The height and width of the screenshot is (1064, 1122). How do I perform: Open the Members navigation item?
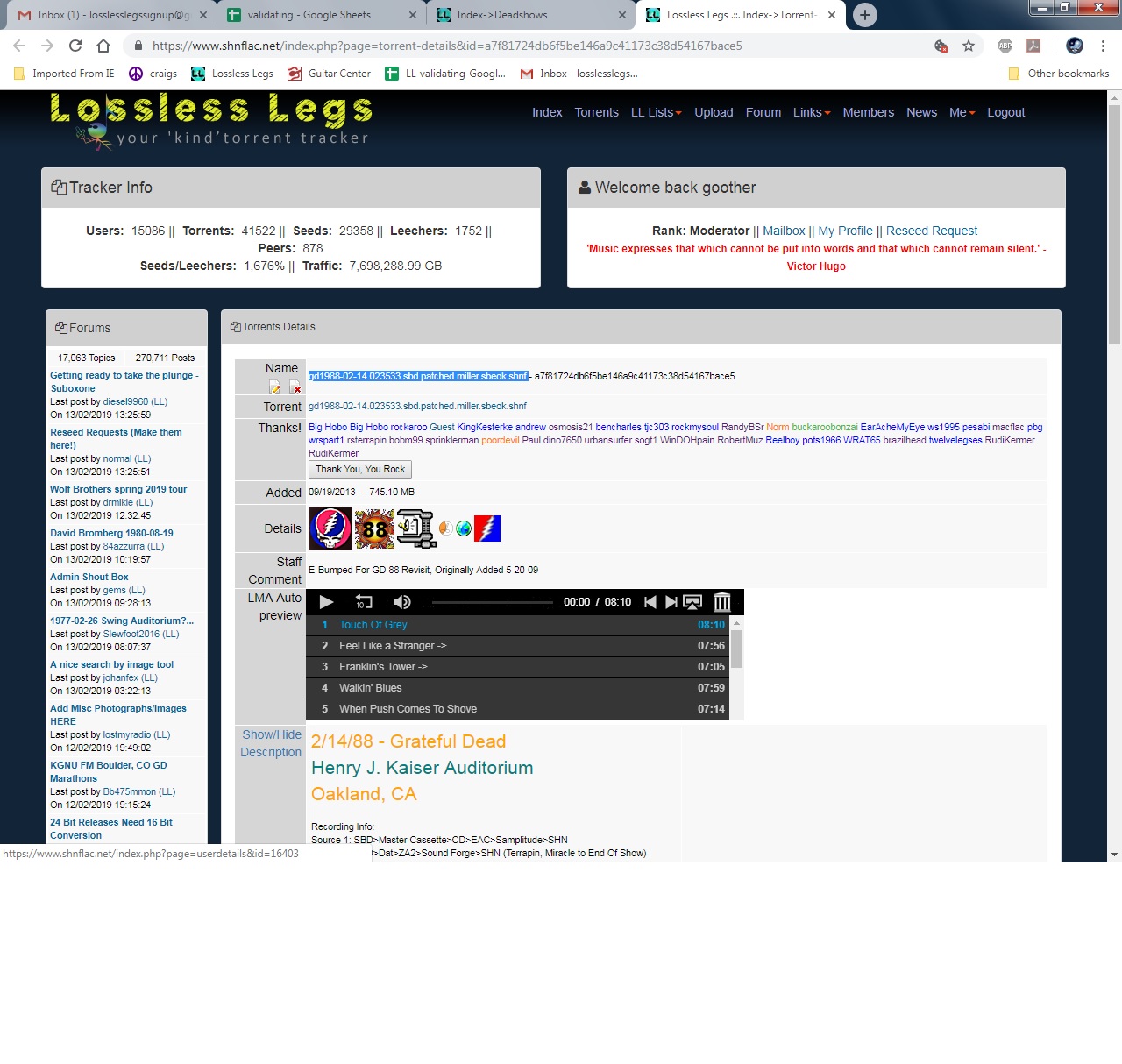tap(869, 112)
